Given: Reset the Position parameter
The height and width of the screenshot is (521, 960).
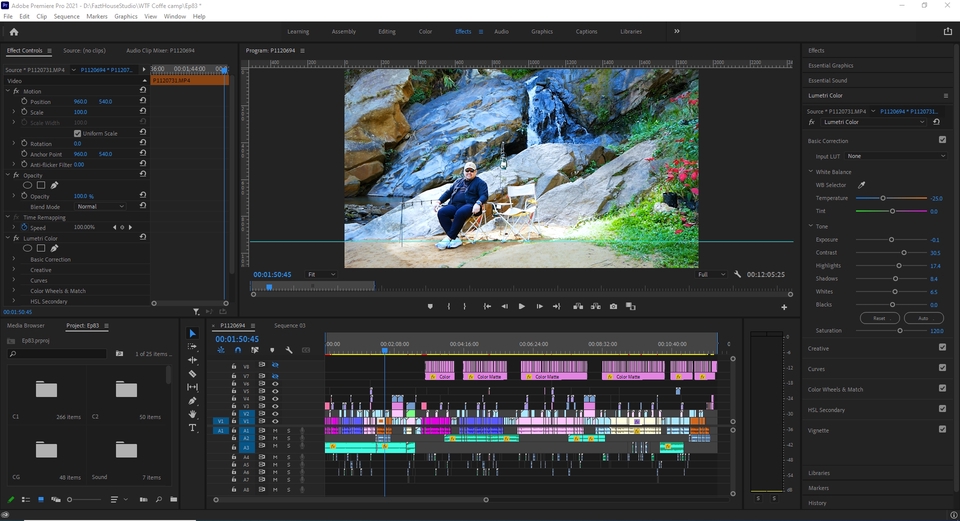Looking at the screenshot, I should coord(143,101).
